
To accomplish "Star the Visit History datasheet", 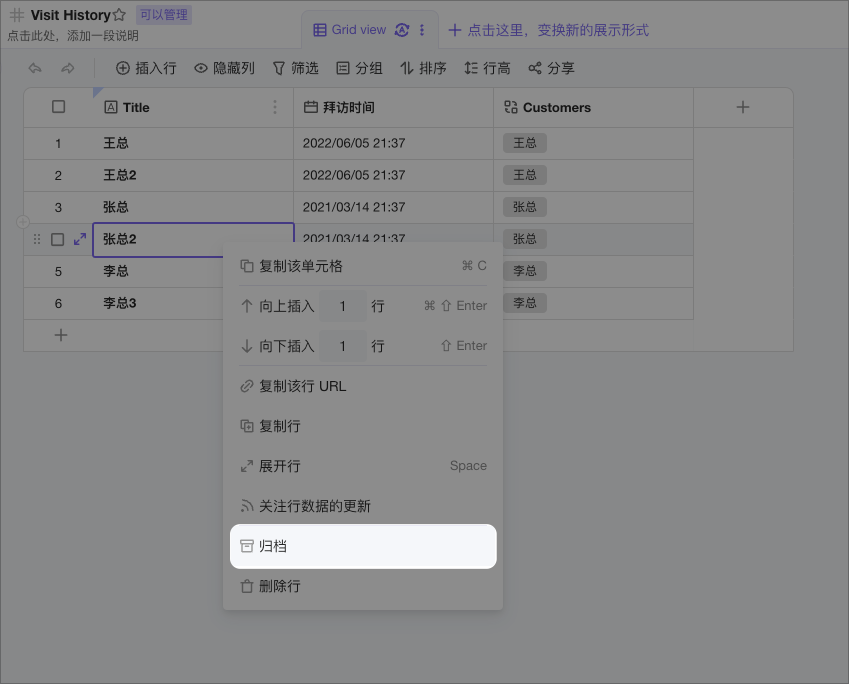I will 119,15.
